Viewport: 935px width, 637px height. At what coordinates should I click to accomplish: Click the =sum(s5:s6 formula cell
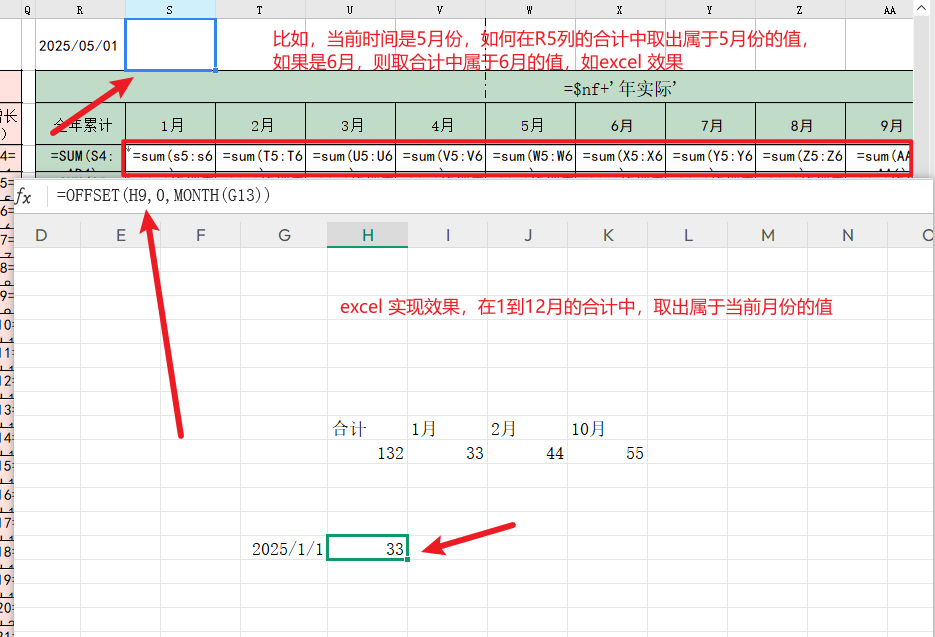pyautogui.click(x=171, y=156)
